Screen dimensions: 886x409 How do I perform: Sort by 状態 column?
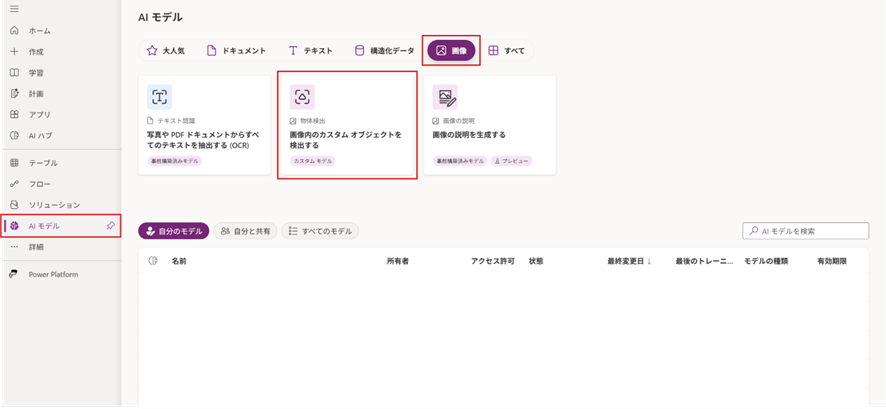click(x=536, y=262)
